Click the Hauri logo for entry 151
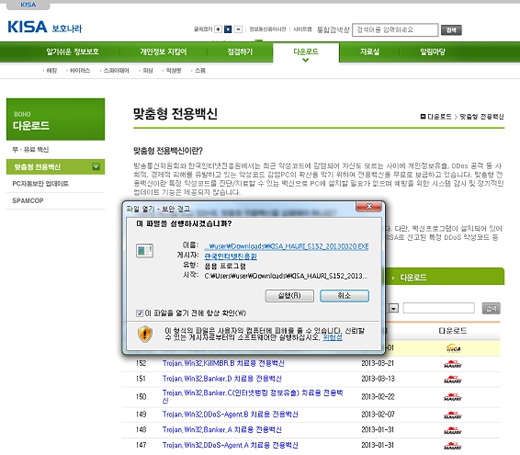The image size is (520, 455). click(x=453, y=379)
